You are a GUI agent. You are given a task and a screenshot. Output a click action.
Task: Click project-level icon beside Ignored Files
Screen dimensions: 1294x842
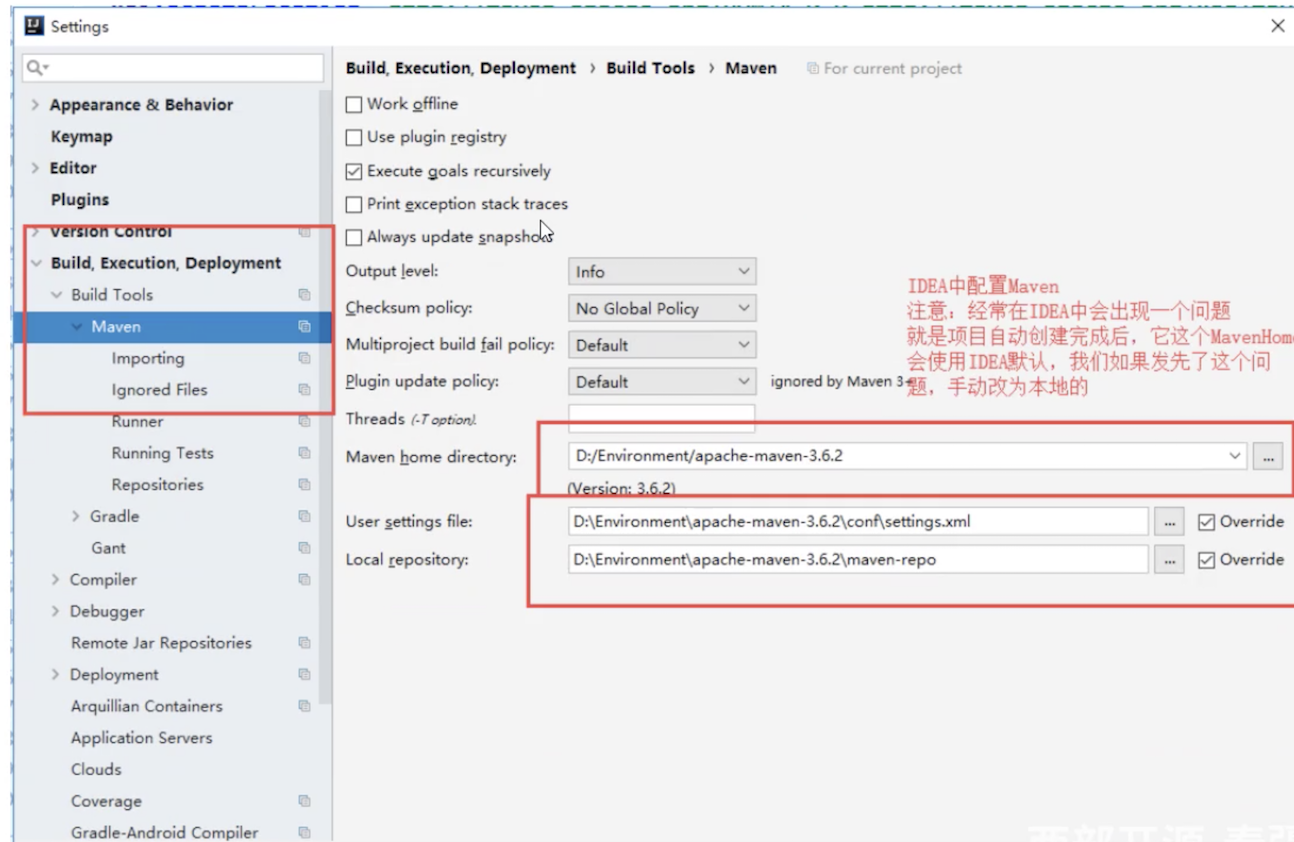click(x=304, y=390)
